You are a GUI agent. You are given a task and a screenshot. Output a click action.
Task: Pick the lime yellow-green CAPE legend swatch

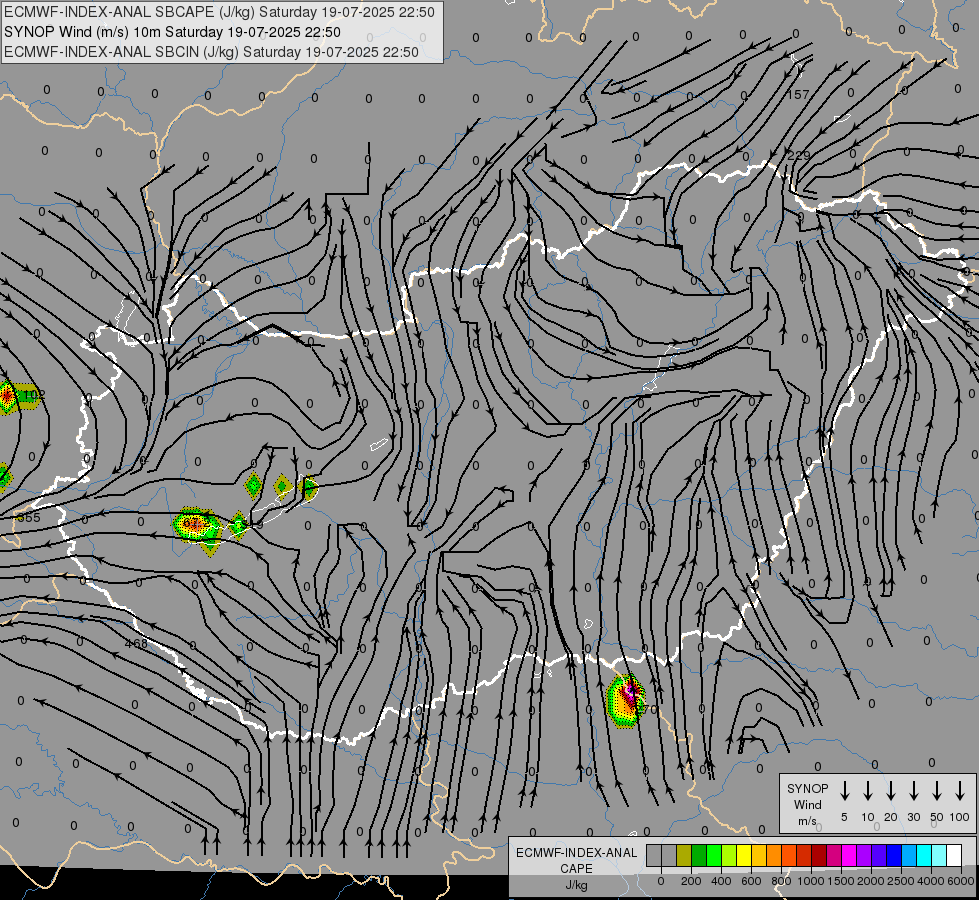[x=729, y=855]
